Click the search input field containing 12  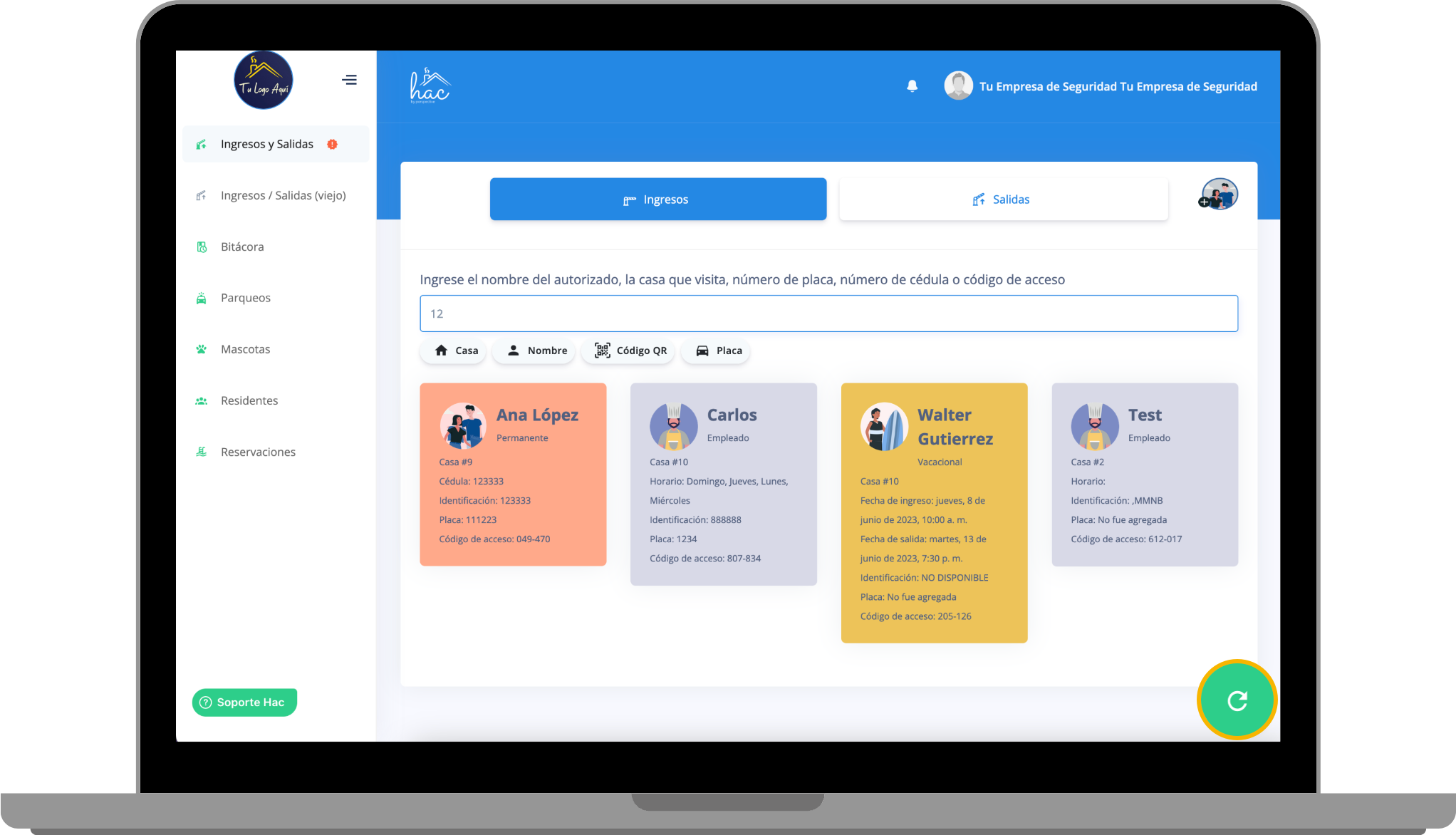[x=828, y=313]
